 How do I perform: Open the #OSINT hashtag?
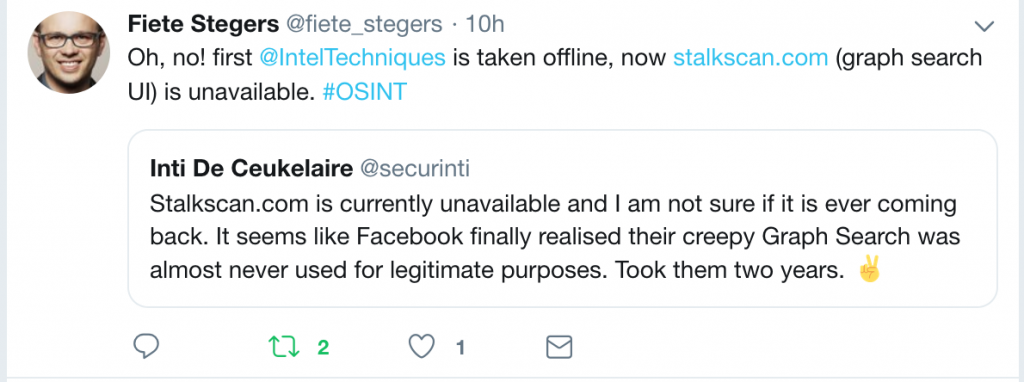click(x=365, y=93)
